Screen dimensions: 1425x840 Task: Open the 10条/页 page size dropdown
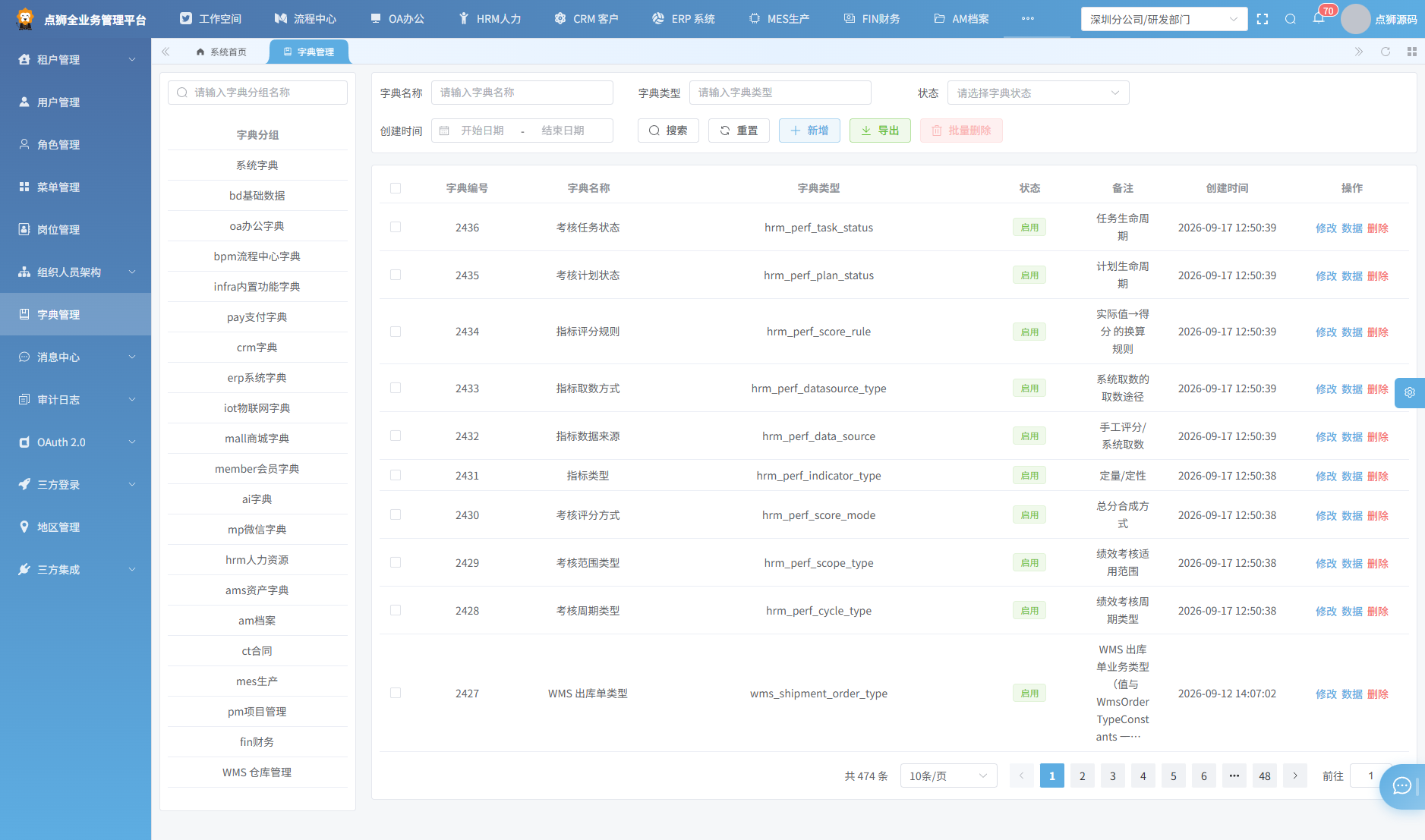tap(948, 776)
